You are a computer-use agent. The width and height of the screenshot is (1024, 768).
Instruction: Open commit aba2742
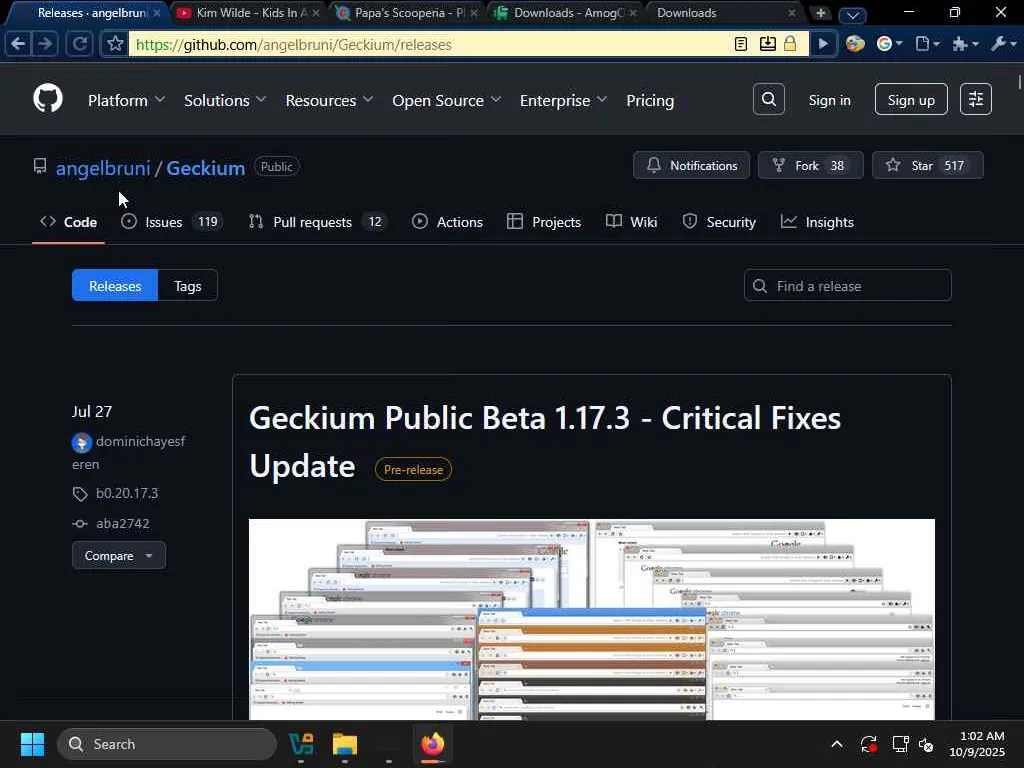point(123,523)
